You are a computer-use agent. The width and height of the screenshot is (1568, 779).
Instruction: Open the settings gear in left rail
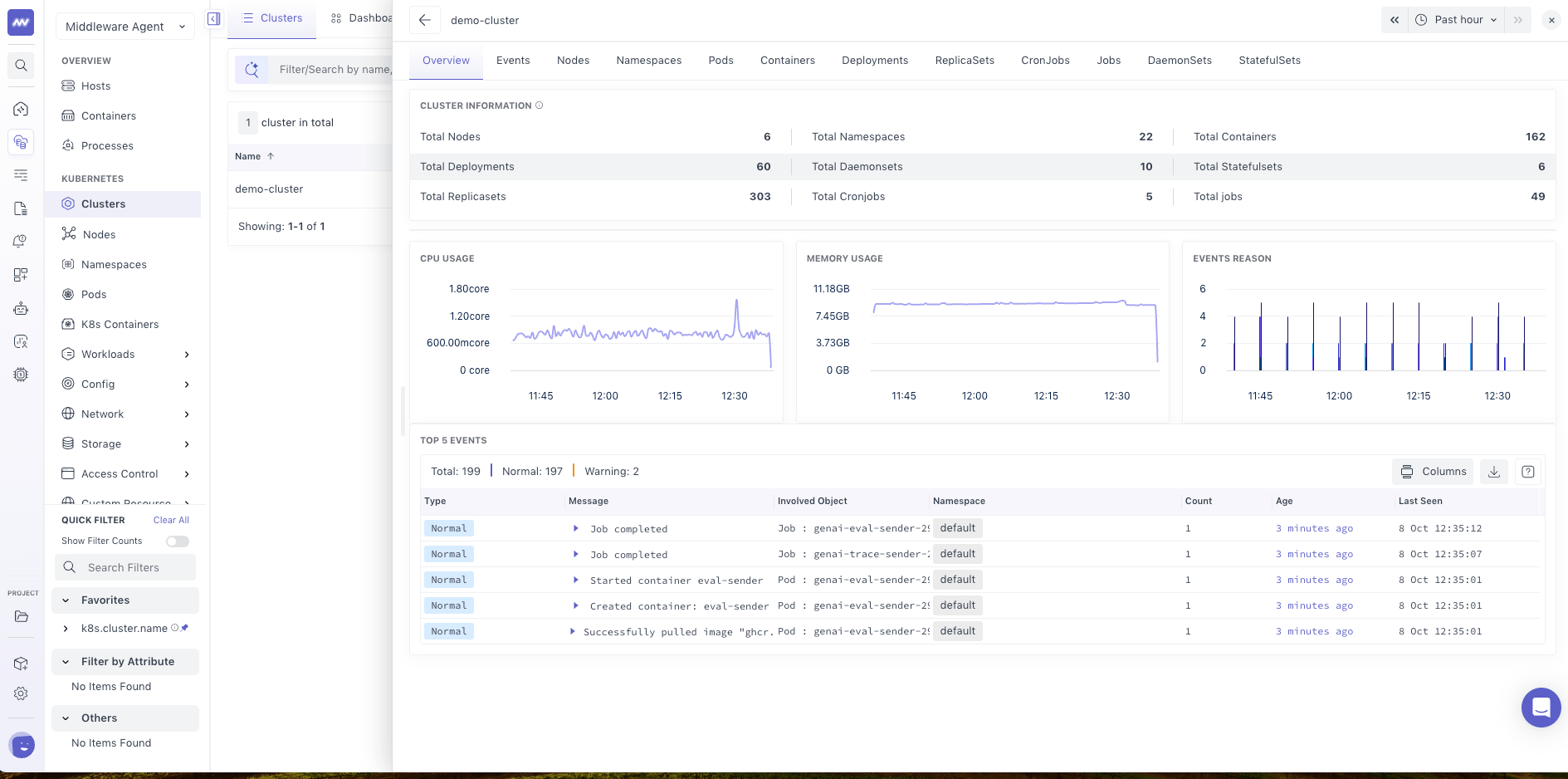click(x=21, y=693)
